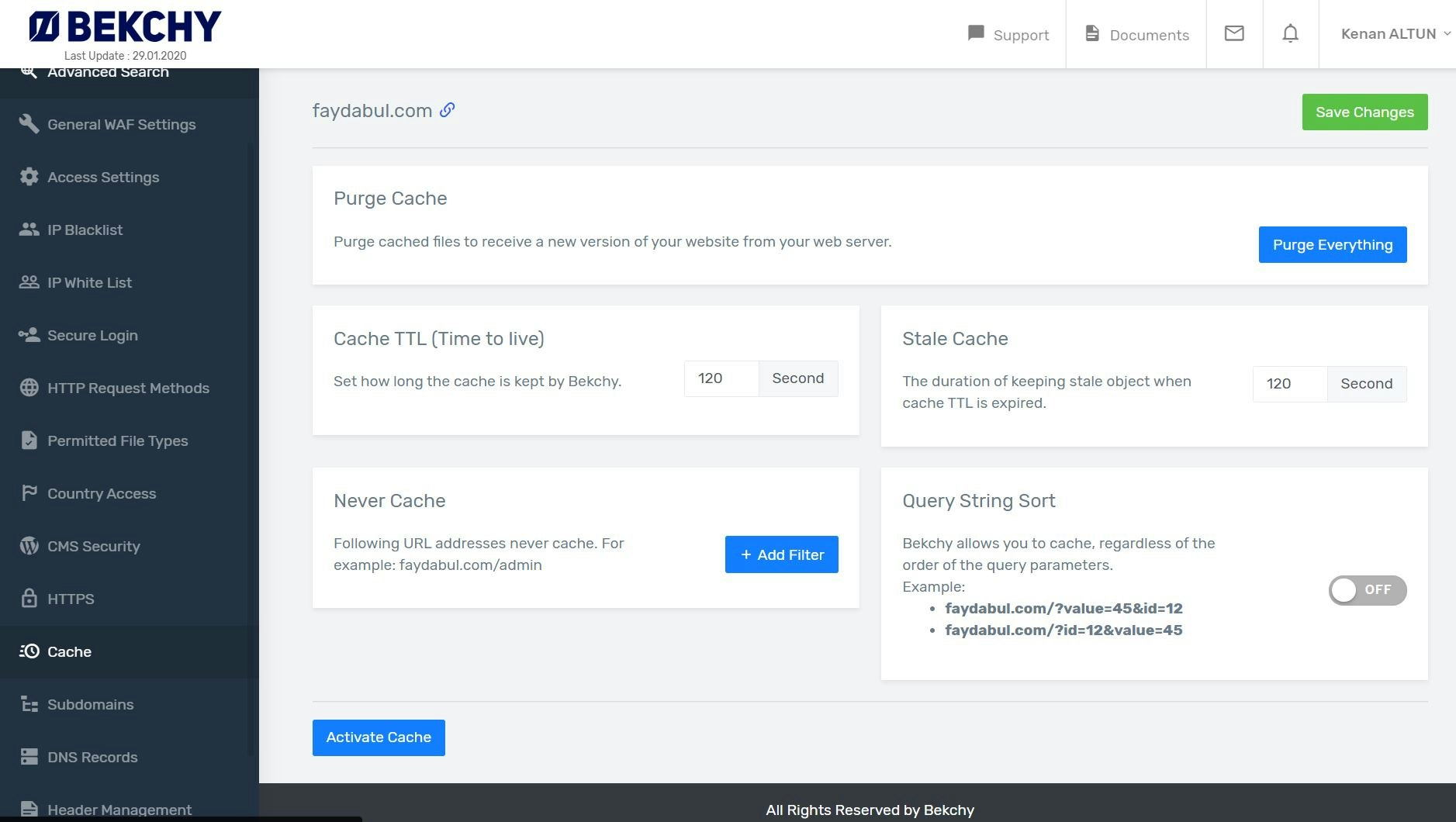Viewport: 1456px width, 822px height.
Task: Click the Subdomains tree icon
Action: point(29,704)
